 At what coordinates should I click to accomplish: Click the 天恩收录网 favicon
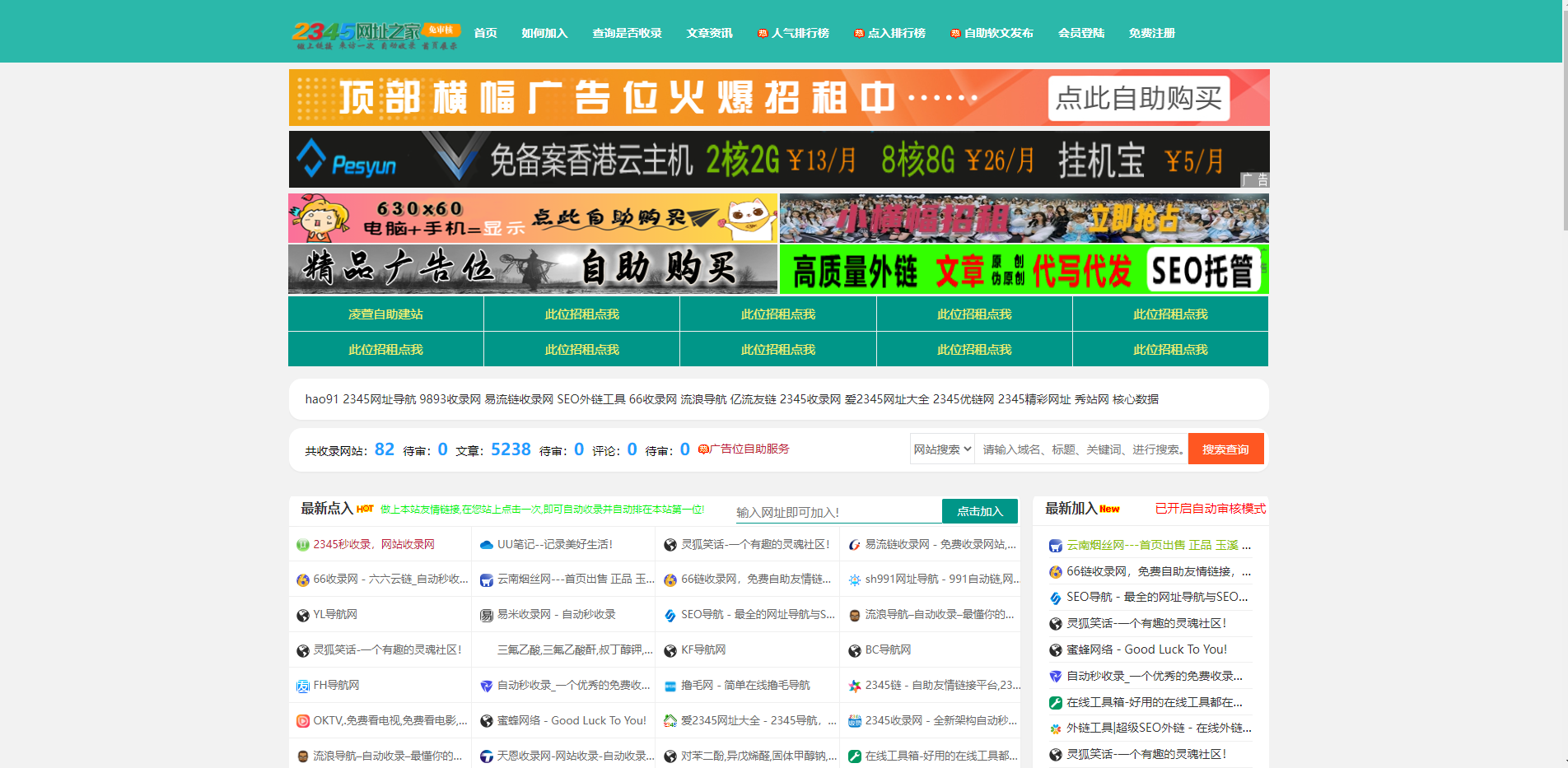point(487,756)
